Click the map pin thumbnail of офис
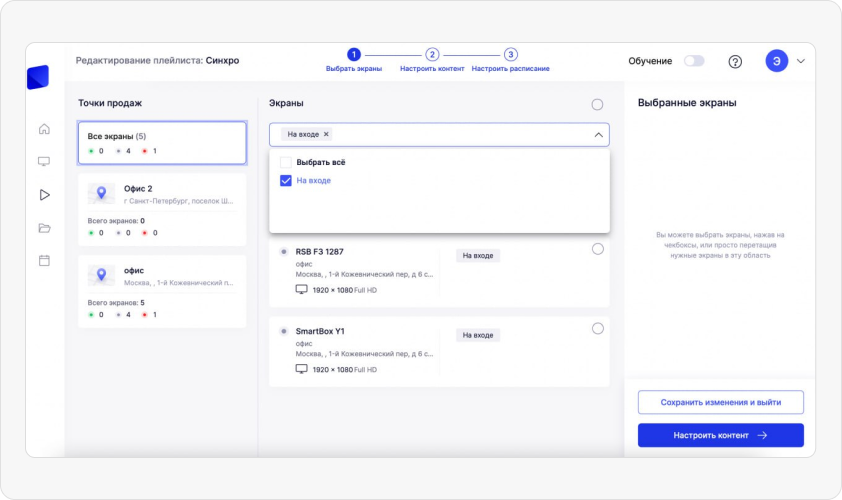This screenshot has height=500, width=842. tap(101, 276)
